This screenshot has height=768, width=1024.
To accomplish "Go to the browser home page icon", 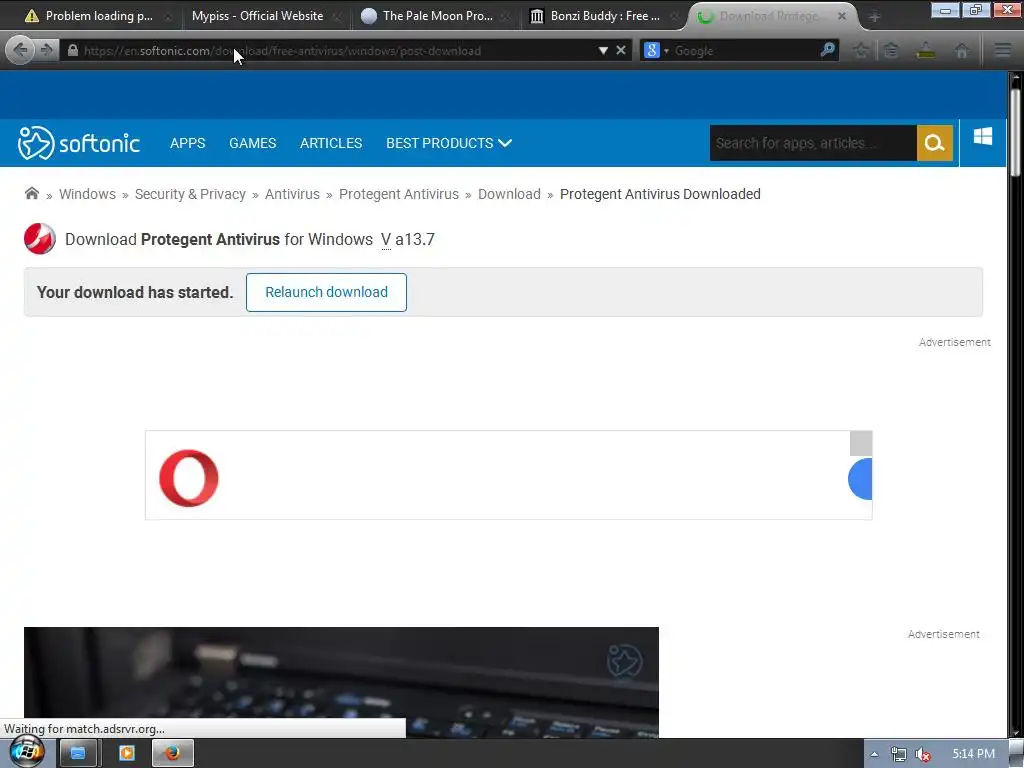I will pos(961,50).
